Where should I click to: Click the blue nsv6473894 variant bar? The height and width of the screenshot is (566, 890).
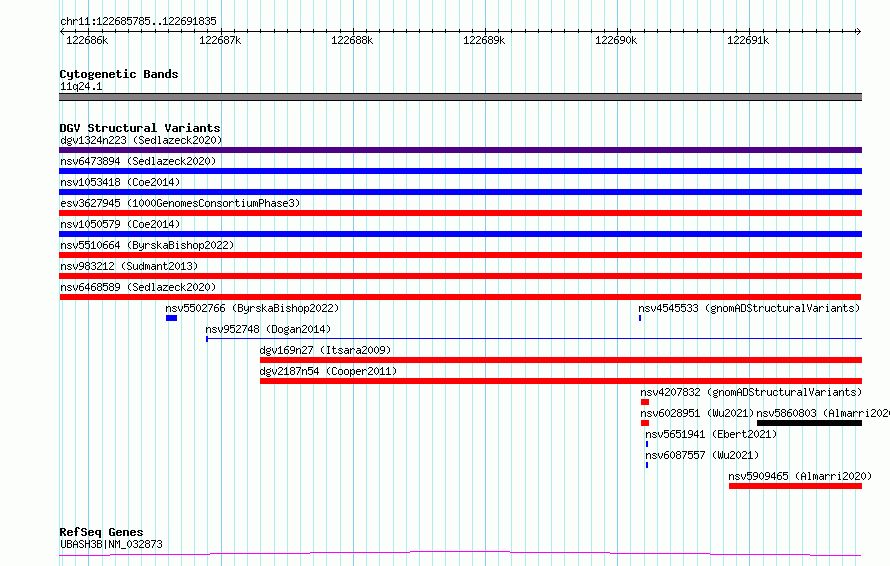(x=460, y=171)
